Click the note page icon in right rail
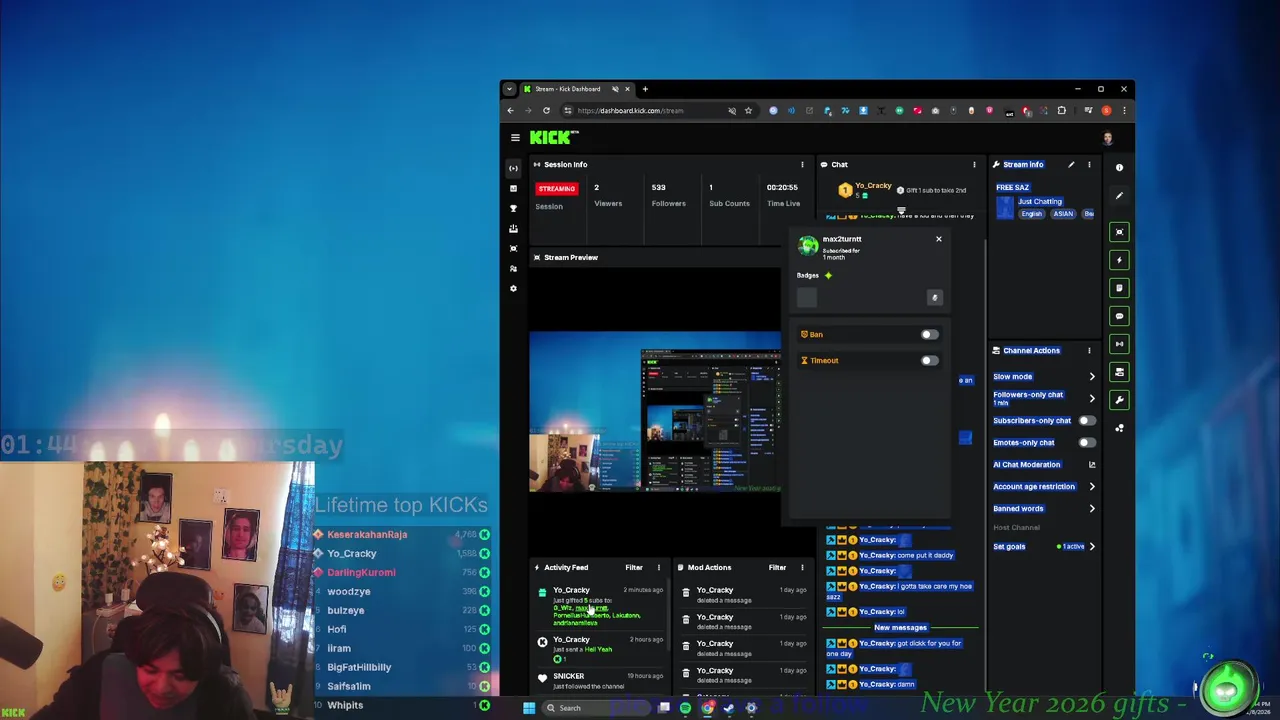The height and width of the screenshot is (720, 1280). [x=1119, y=288]
